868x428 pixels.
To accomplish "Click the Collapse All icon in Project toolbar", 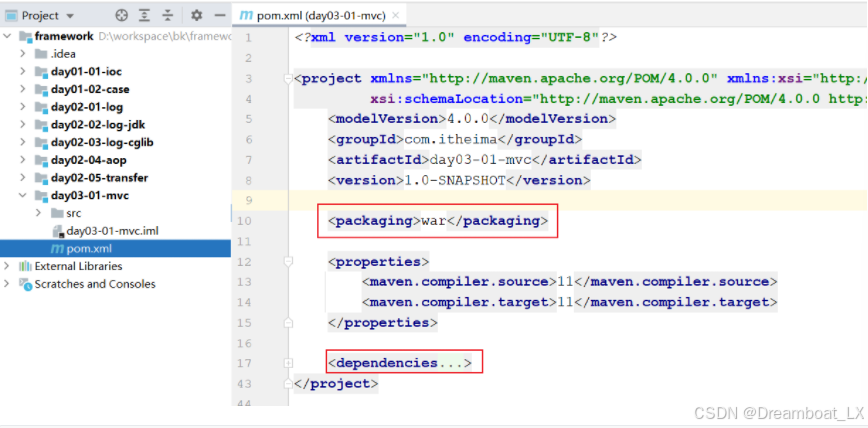I will click(168, 16).
